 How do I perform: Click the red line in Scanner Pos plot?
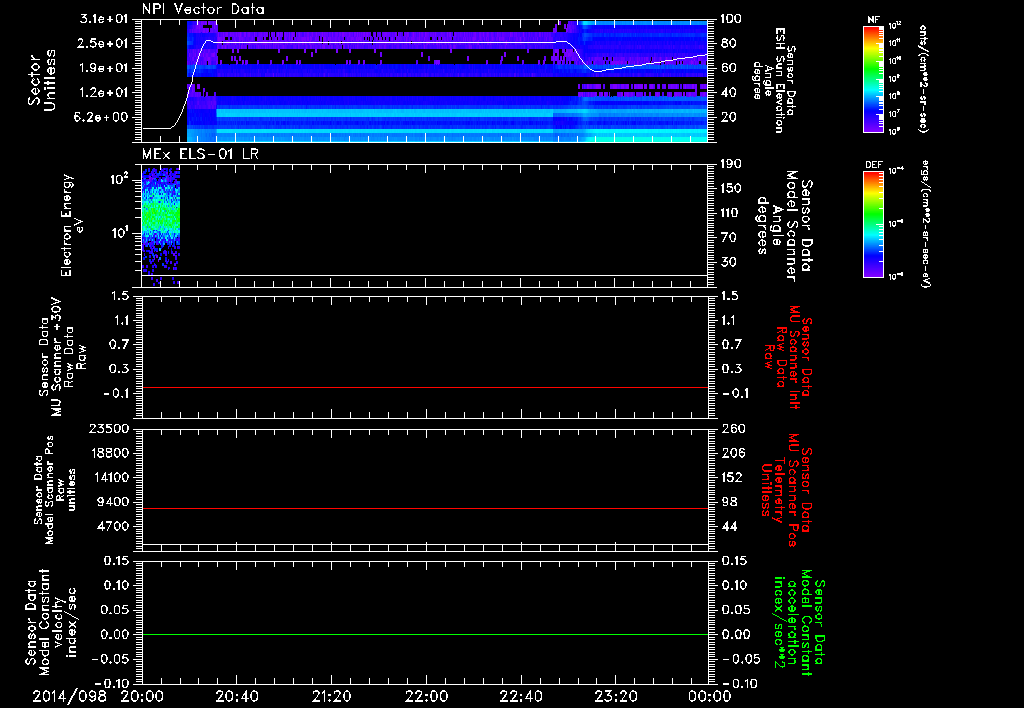(x=425, y=508)
